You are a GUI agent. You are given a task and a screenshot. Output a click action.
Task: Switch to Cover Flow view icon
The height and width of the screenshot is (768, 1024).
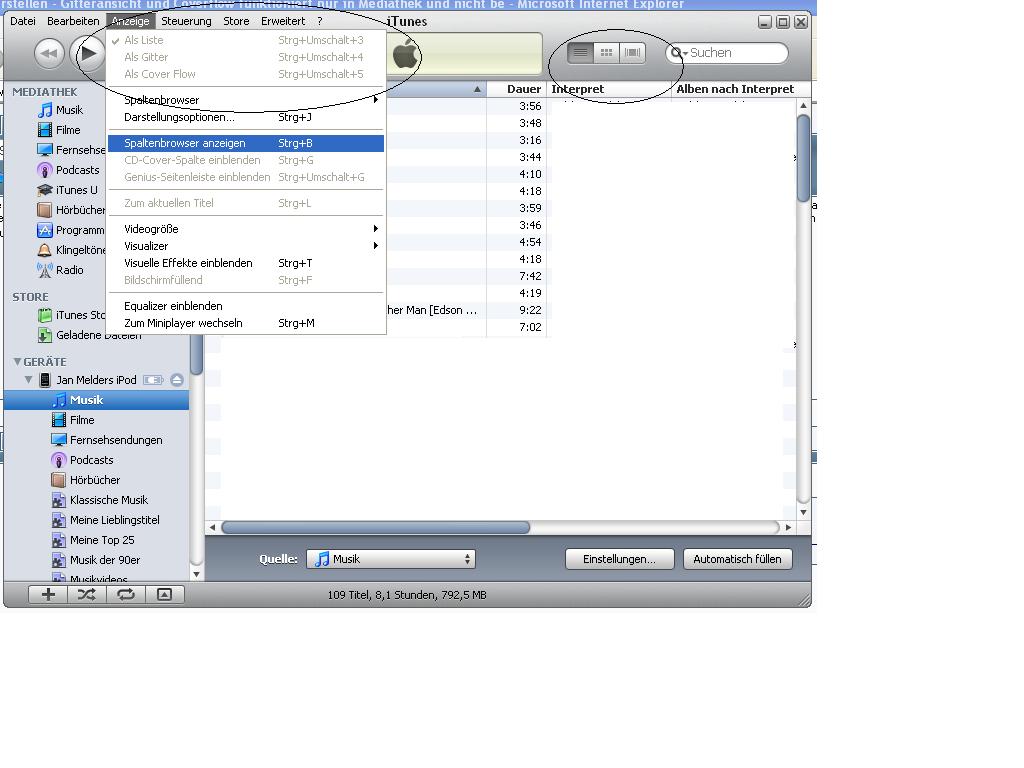(x=632, y=52)
